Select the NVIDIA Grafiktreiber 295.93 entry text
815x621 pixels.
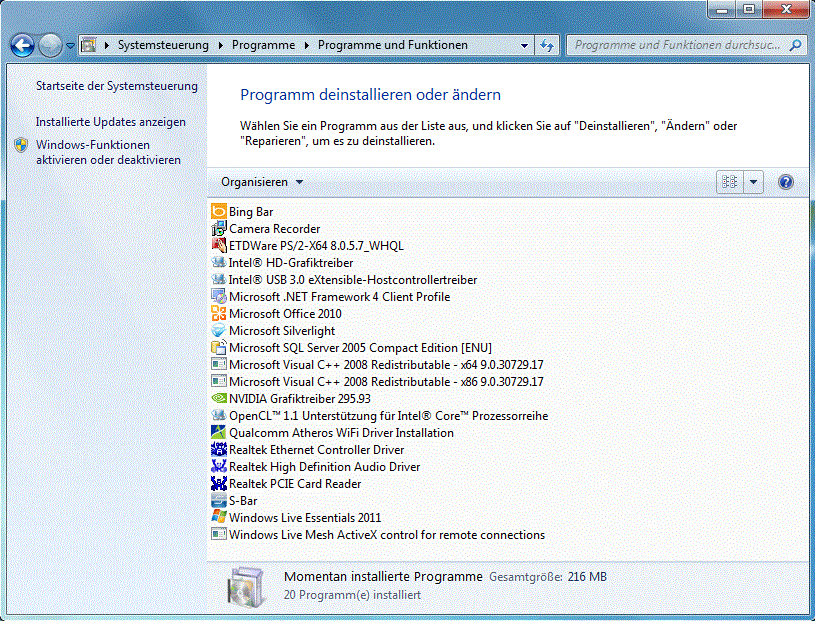point(300,399)
